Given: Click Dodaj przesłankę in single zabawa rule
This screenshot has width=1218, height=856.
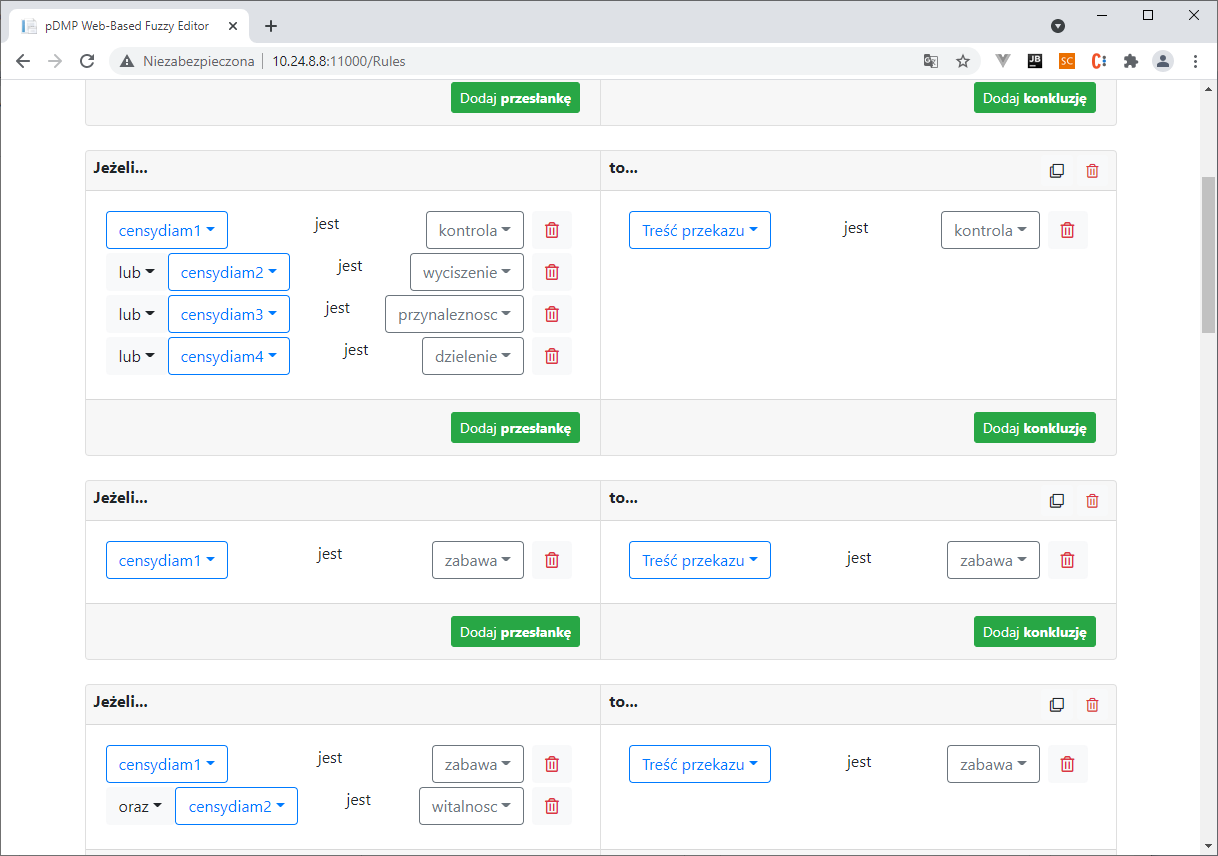Looking at the screenshot, I should 515,632.
